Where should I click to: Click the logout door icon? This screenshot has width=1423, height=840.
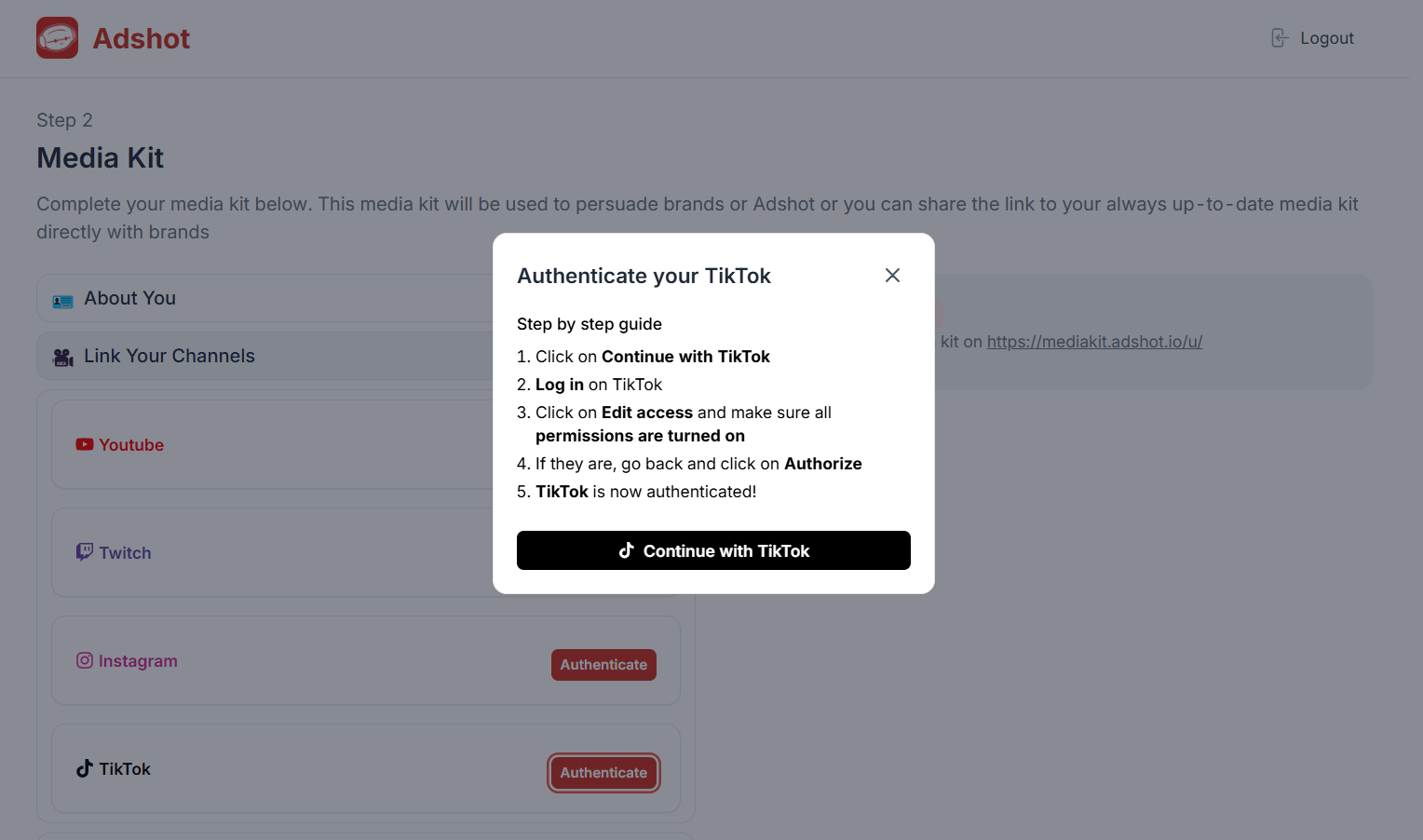click(x=1280, y=38)
